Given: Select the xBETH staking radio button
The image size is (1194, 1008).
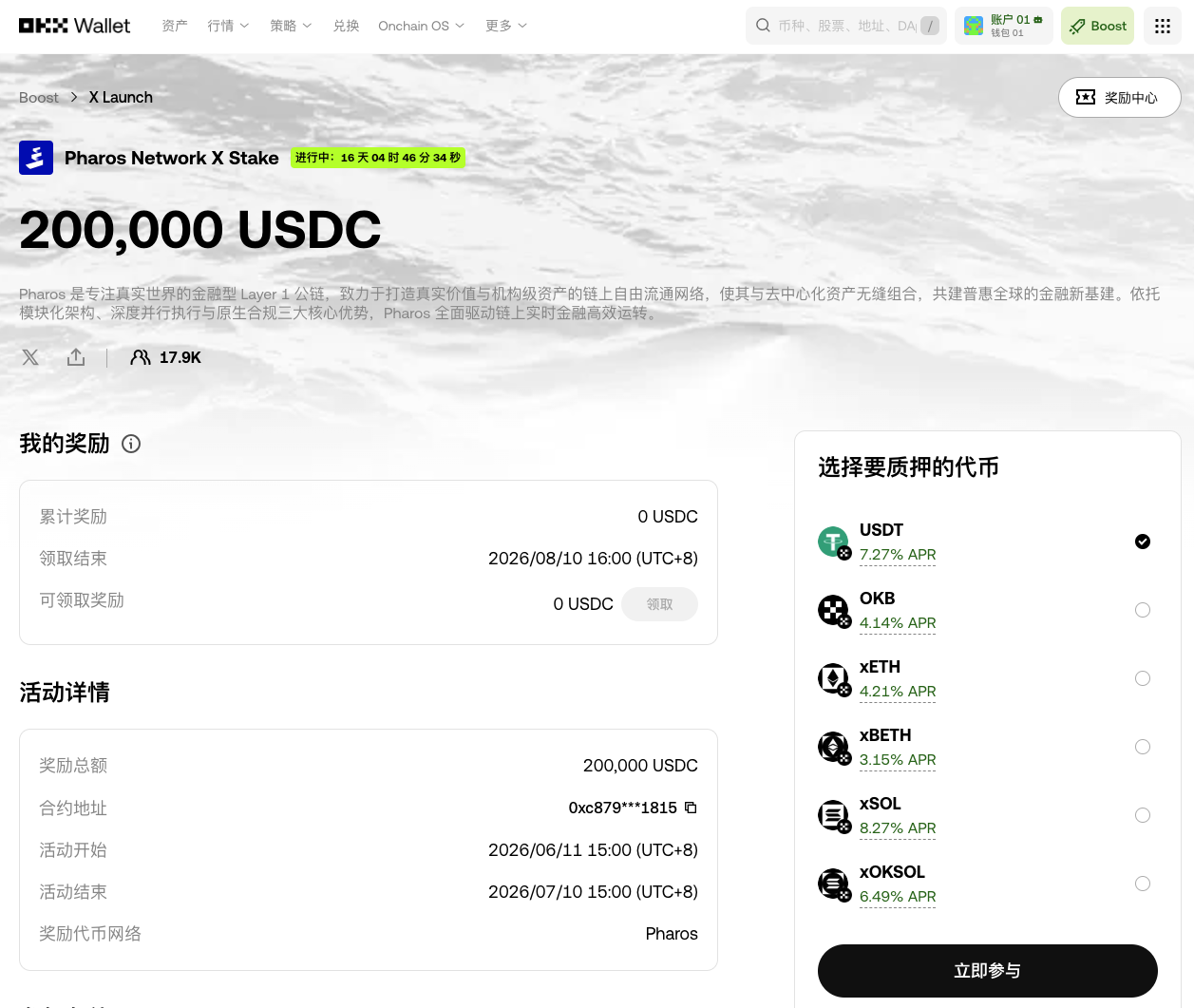Looking at the screenshot, I should pos(1143,747).
